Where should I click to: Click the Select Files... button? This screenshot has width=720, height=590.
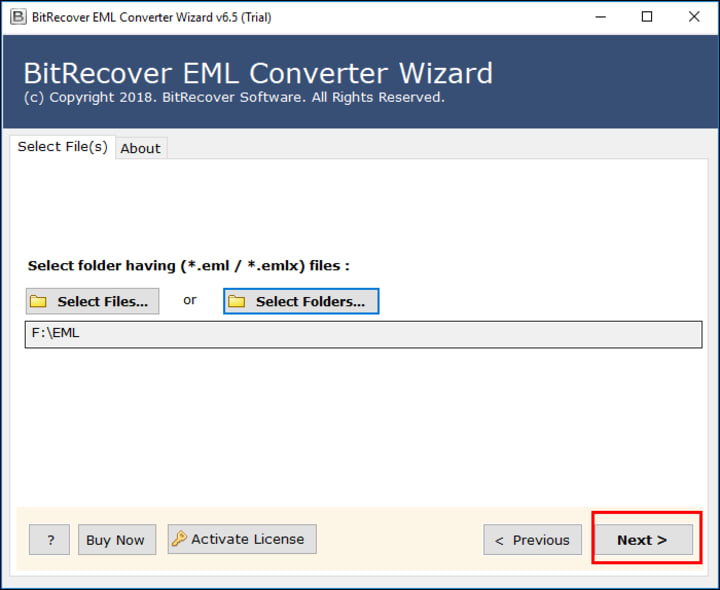click(x=93, y=301)
